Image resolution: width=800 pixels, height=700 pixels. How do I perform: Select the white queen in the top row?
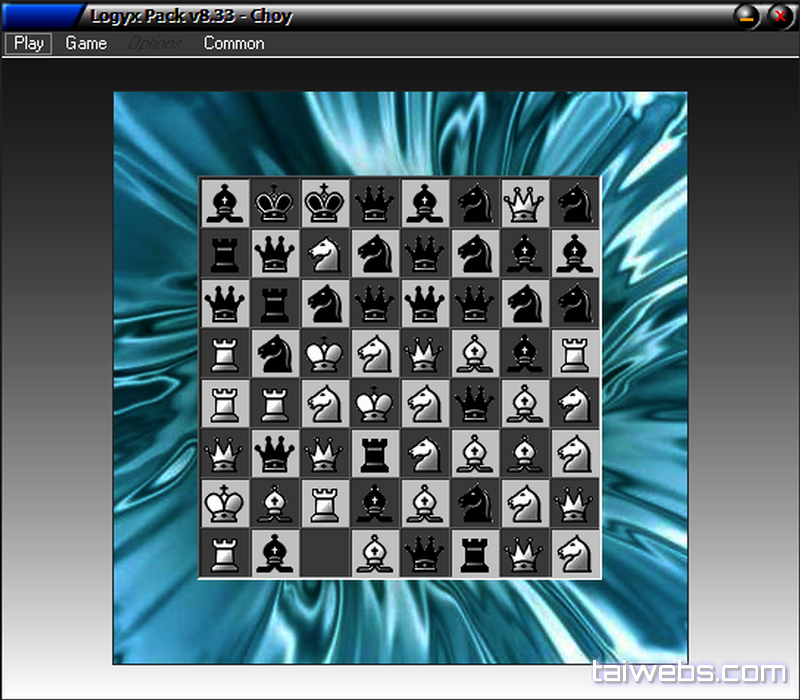pos(525,202)
